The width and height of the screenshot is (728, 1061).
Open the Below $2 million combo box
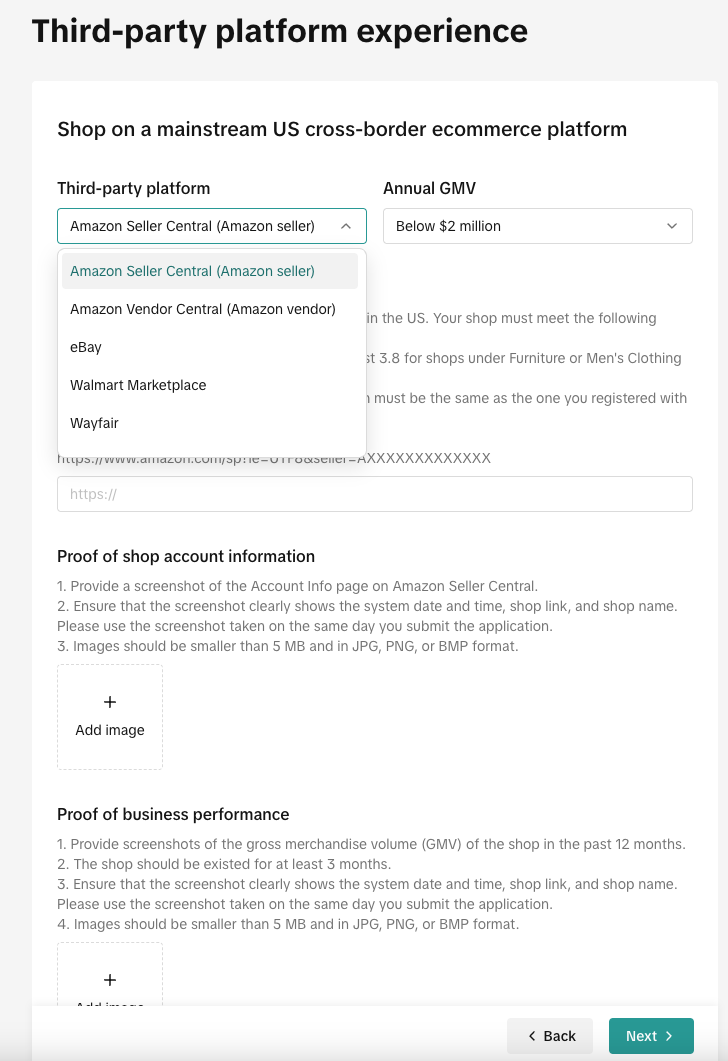pyautogui.click(x=537, y=226)
